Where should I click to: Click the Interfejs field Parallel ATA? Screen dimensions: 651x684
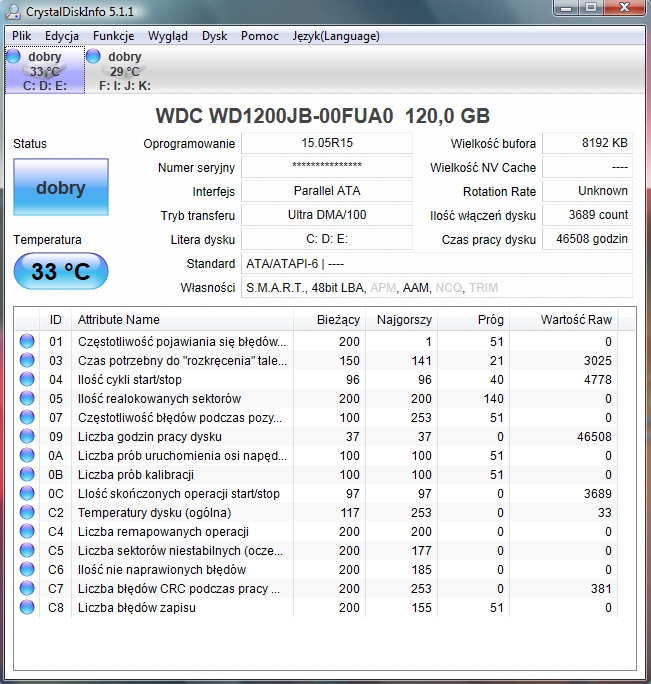(x=327, y=191)
